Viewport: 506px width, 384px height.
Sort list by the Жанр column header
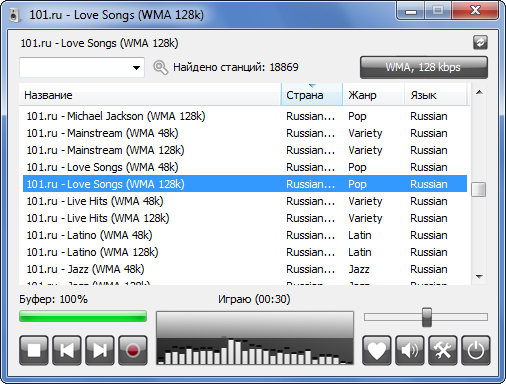(x=374, y=95)
